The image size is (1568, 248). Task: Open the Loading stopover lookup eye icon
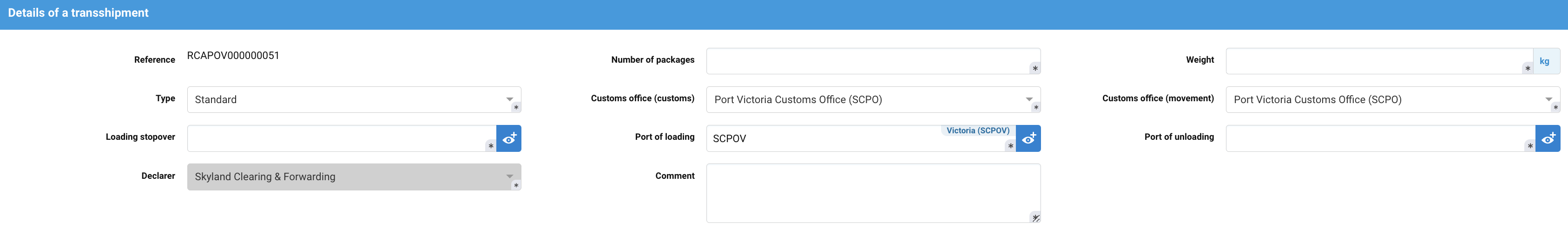point(509,138)
